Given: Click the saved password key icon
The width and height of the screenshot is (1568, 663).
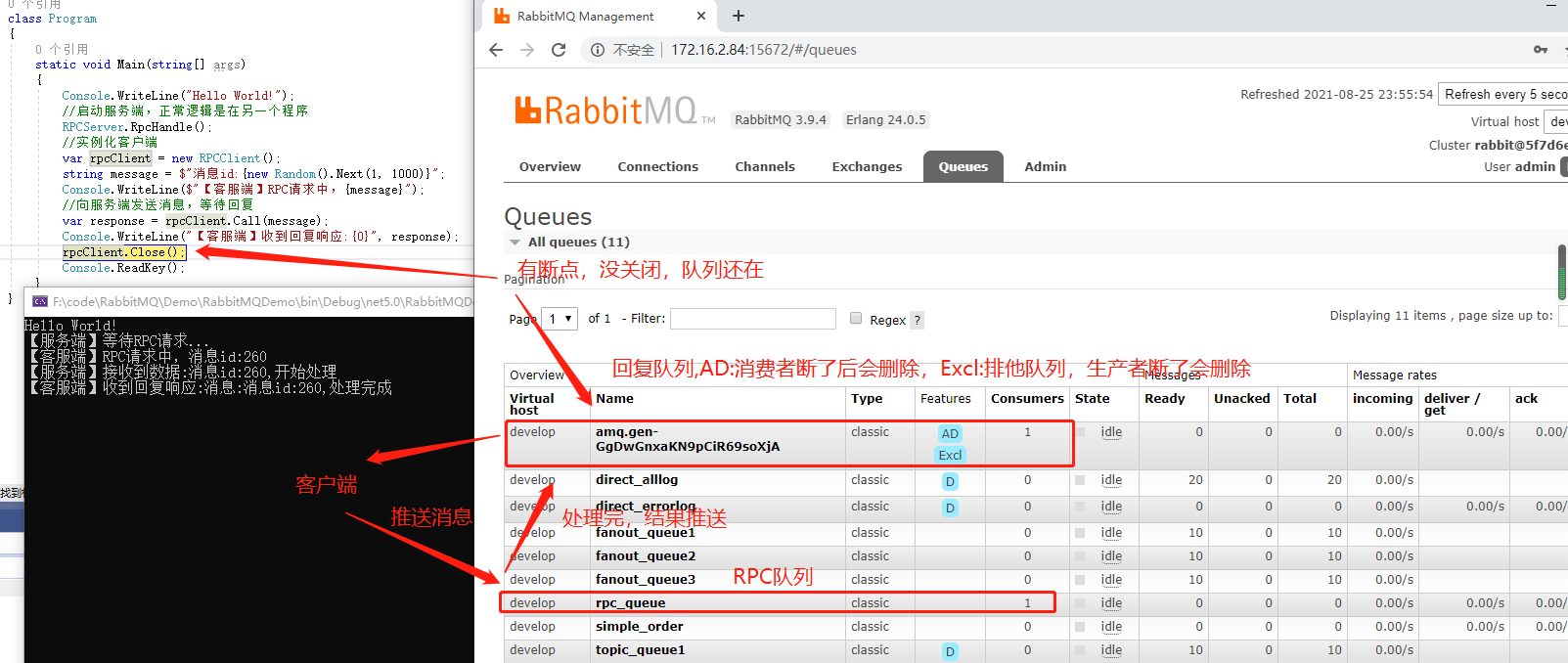Looking at the screenshot, I should tap(1541, 50).
